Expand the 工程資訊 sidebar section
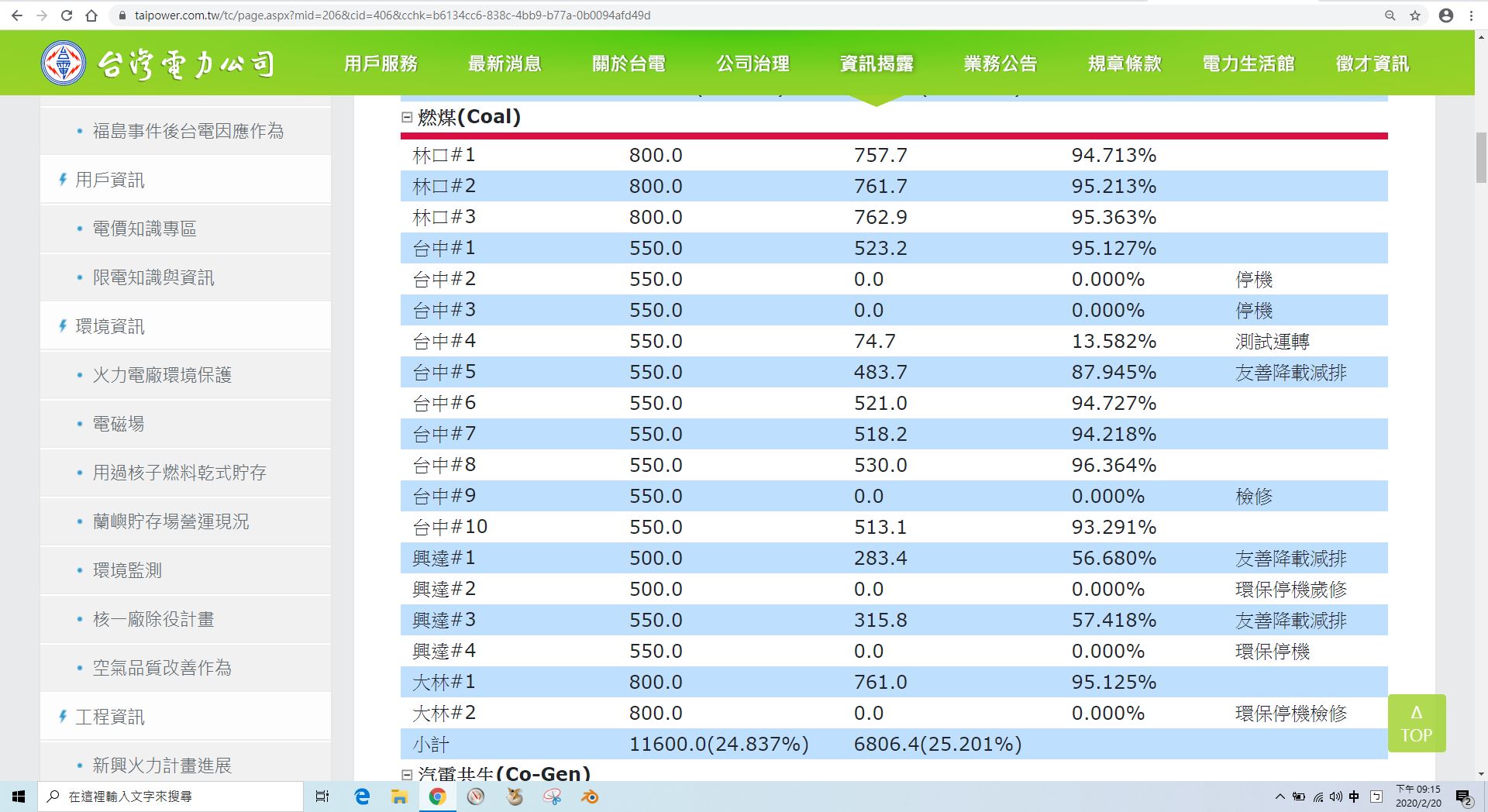The height and width of the screenshot is (812, 1488). [109, 717]
